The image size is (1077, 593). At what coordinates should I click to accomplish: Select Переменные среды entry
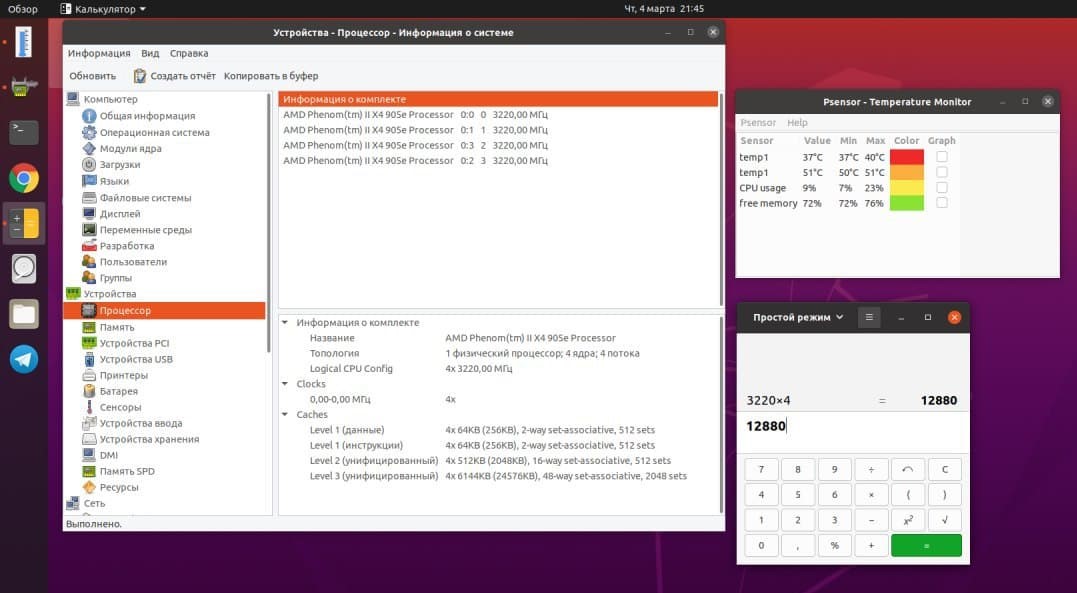(146, 230)
